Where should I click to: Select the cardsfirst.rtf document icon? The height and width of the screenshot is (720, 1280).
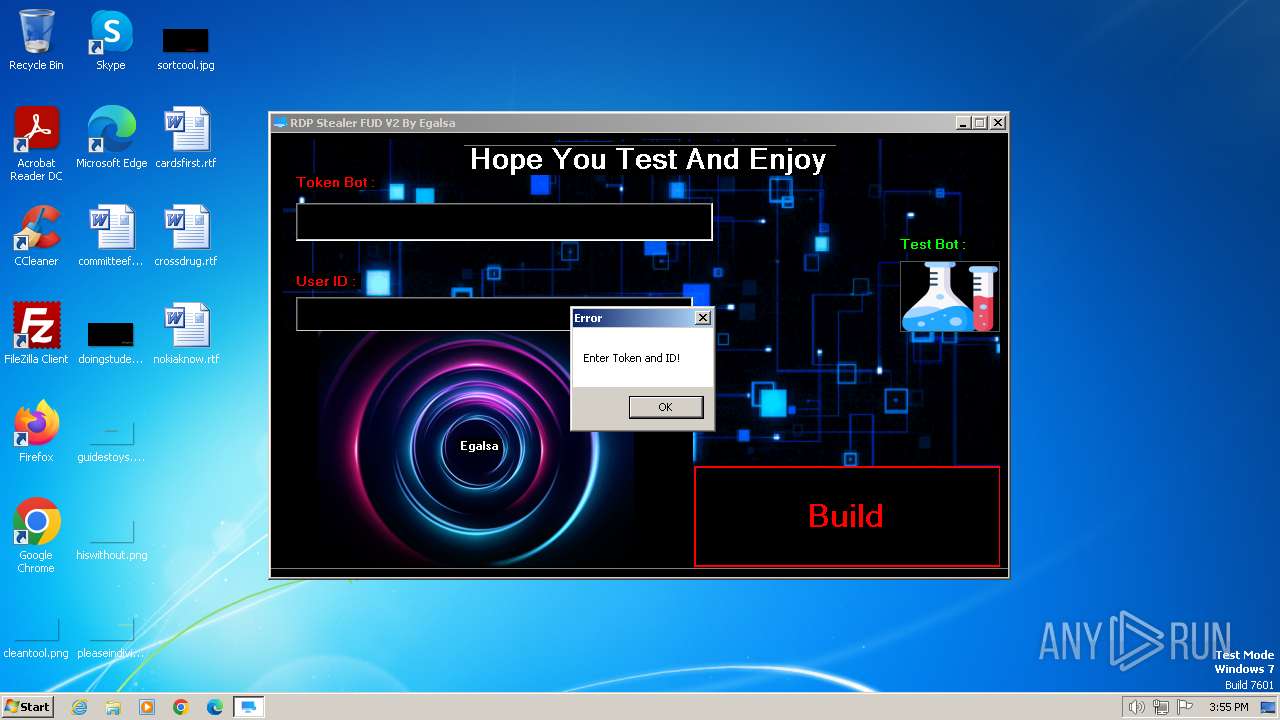coord(186,139)
